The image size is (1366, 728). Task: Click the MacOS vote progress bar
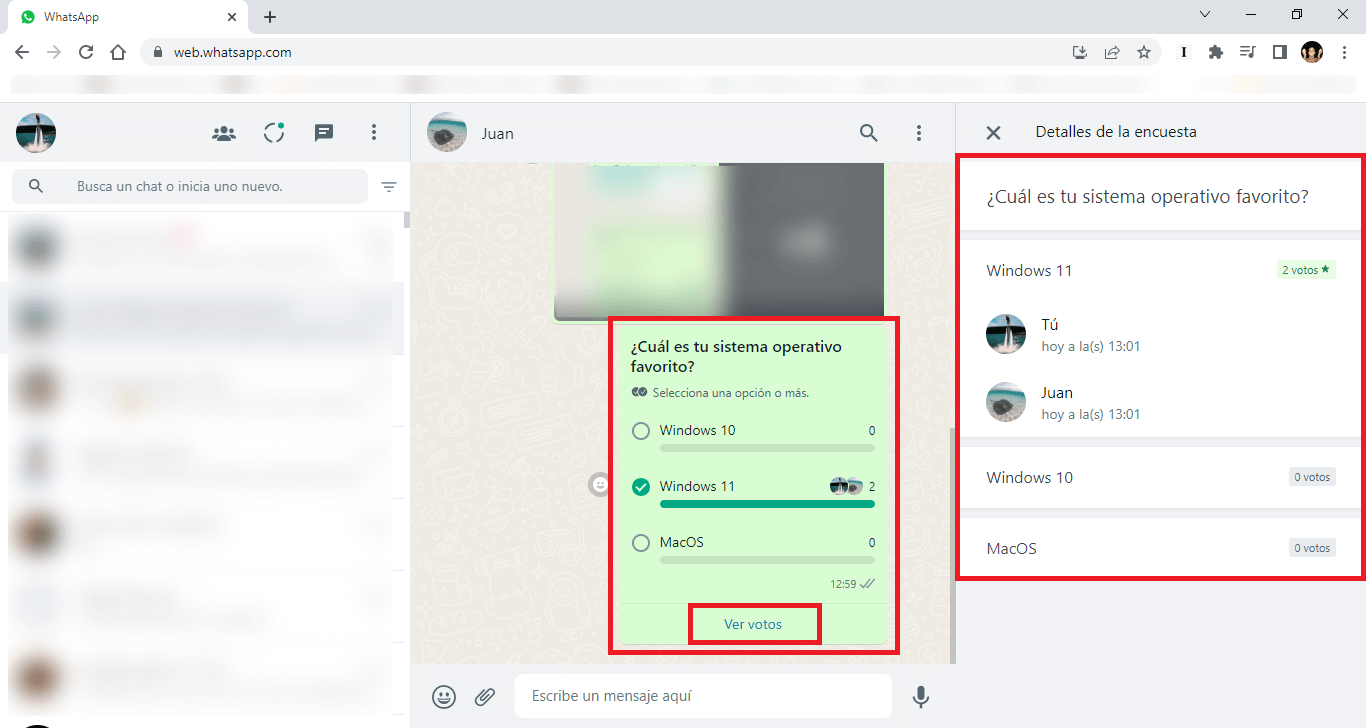pyautogui.click(x=767, y=560)
